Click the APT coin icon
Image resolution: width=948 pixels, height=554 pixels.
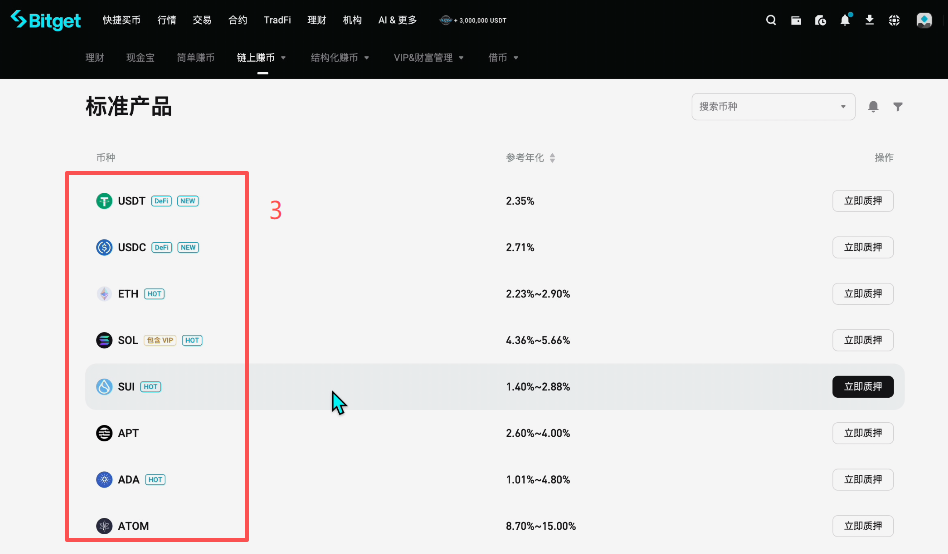[104, 433]
